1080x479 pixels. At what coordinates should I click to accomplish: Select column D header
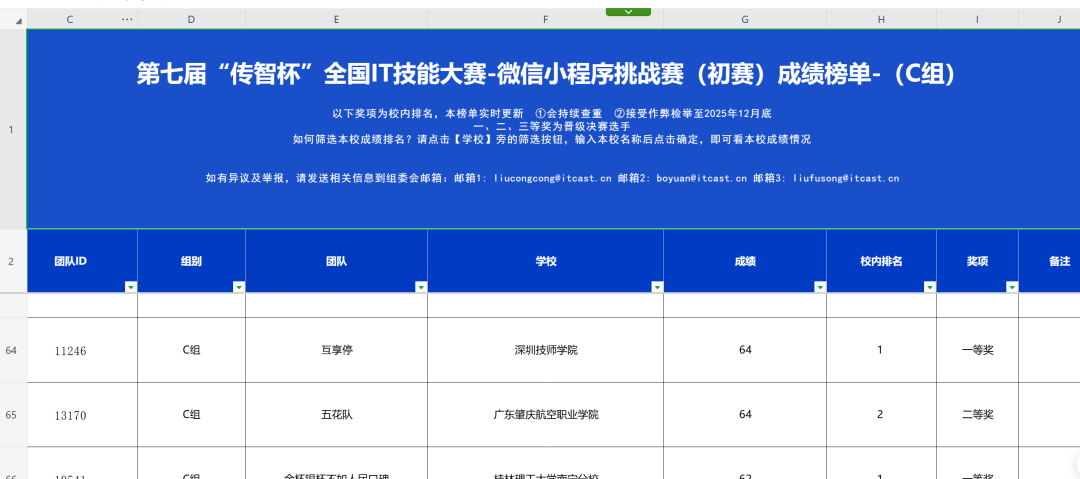191,20
